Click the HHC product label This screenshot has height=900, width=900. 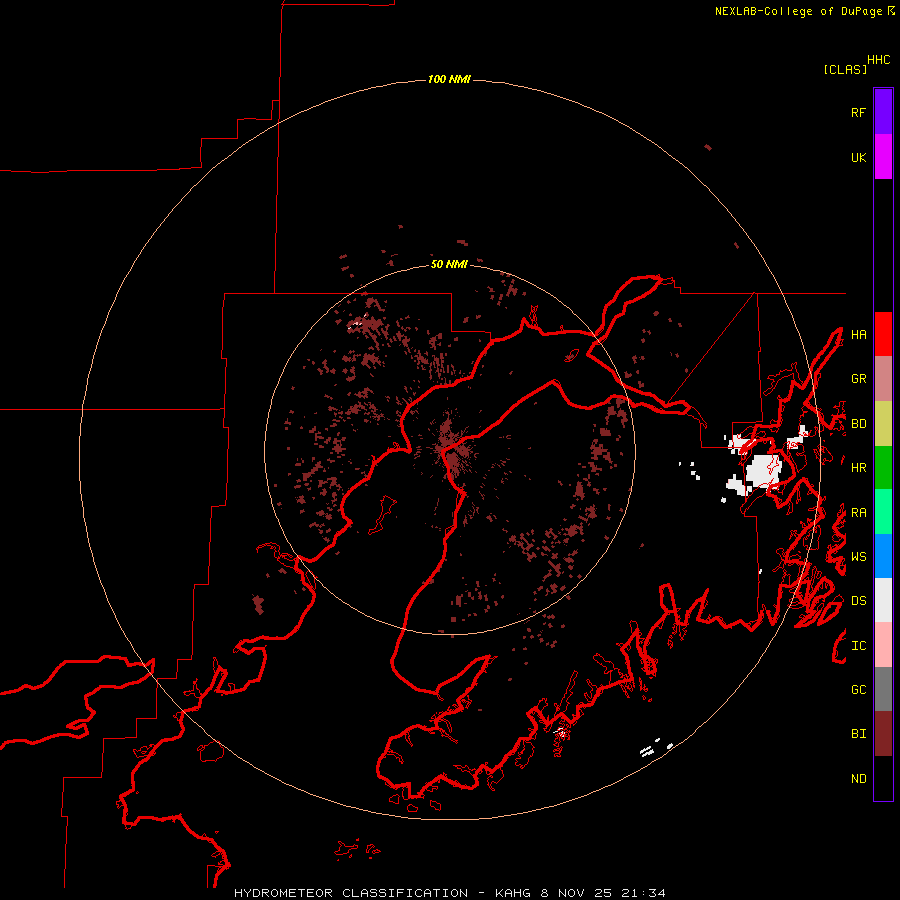click(878, 60)
